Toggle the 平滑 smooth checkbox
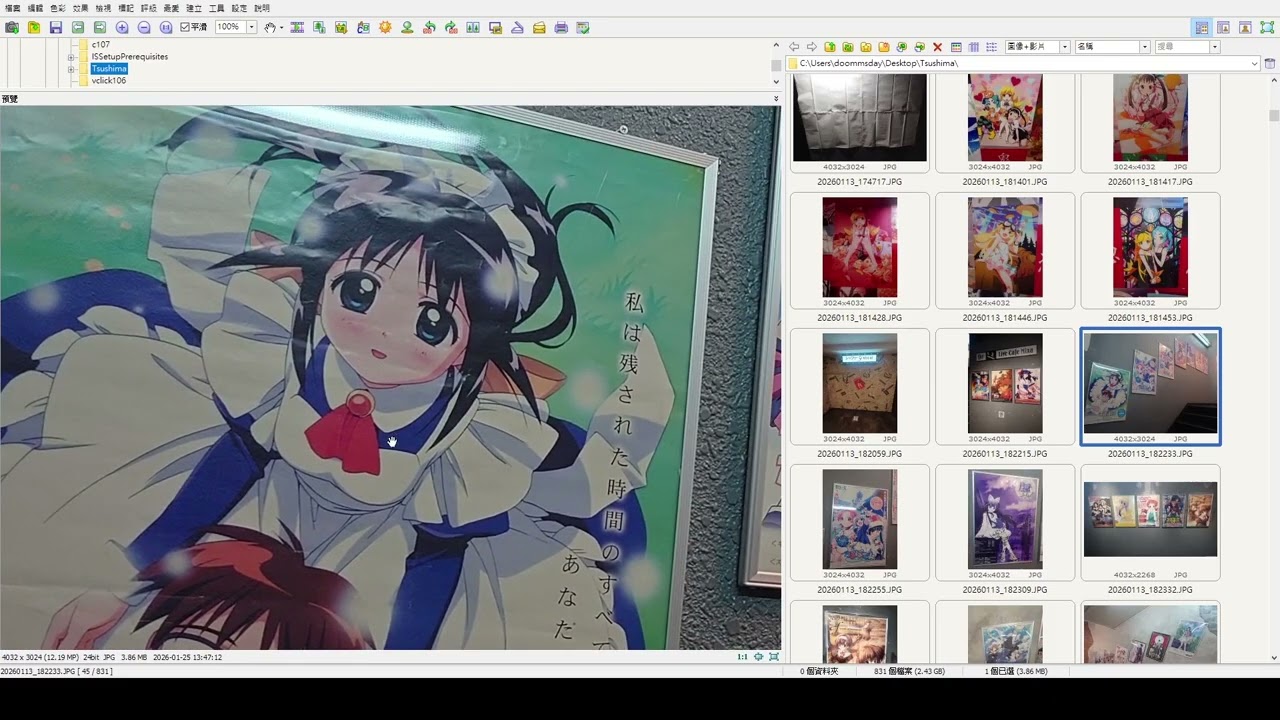 click(193, 27)
